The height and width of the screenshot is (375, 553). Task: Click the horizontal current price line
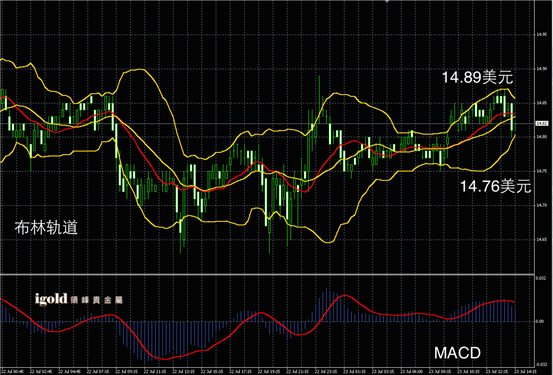[x=268, y=123]
